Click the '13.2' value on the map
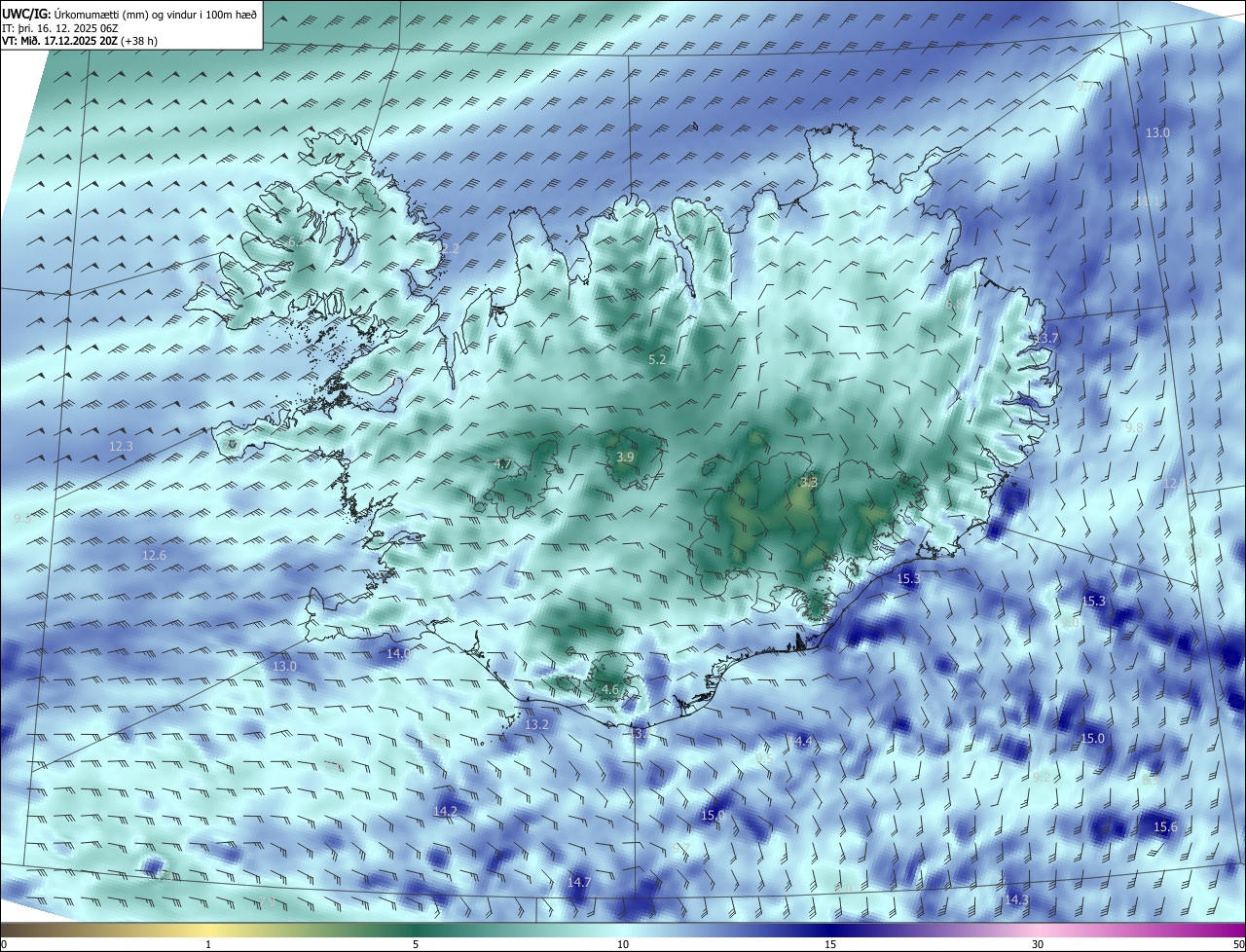The height and width of the screenshot is (952, 1246). tap(537, 724)
